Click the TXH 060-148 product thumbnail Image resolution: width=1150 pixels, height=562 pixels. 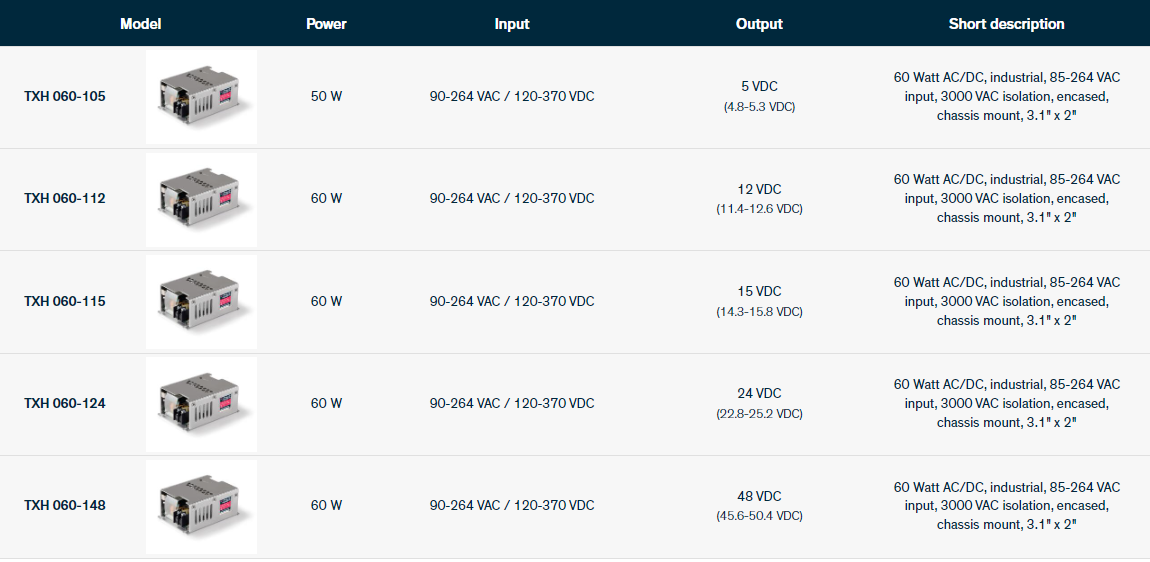click(x=201, y=506)
